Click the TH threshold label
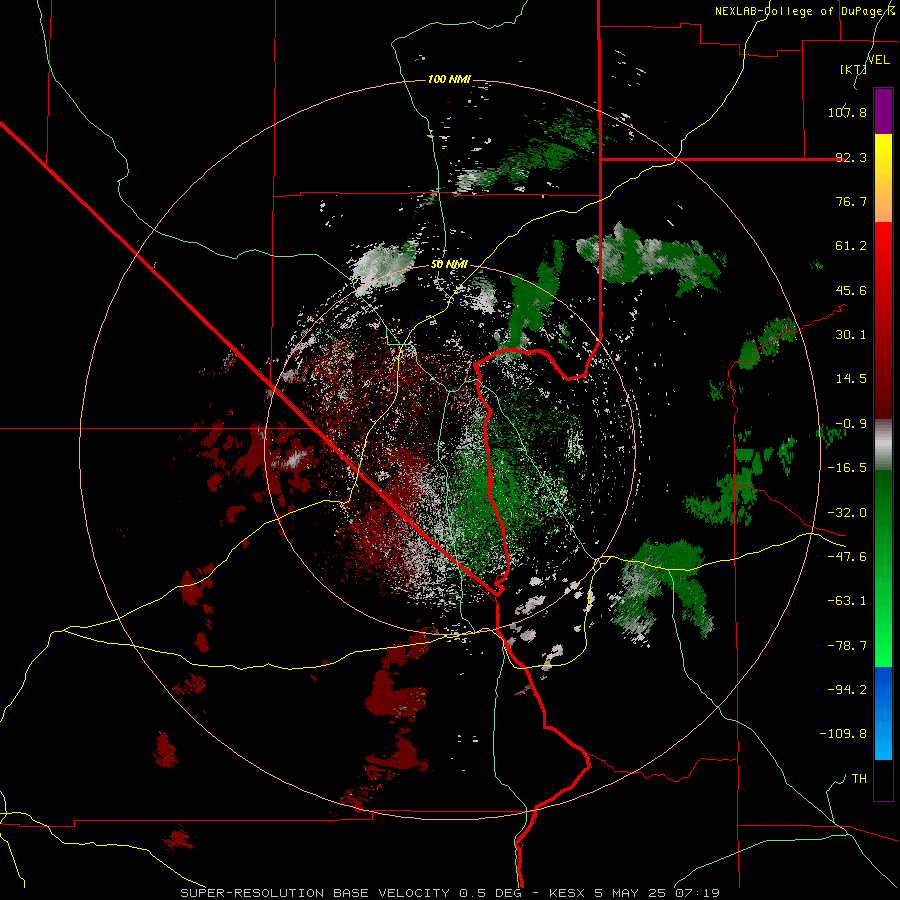The height and width of the screenshot is (900, 900). click(x=859, y=779)
